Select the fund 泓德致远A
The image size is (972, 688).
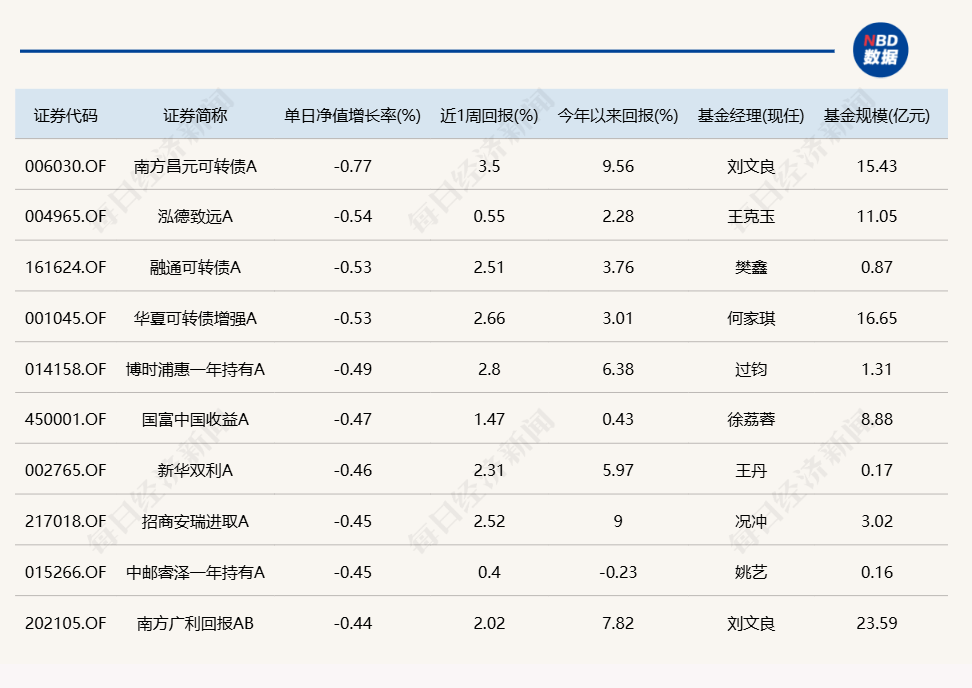point(195,217)
